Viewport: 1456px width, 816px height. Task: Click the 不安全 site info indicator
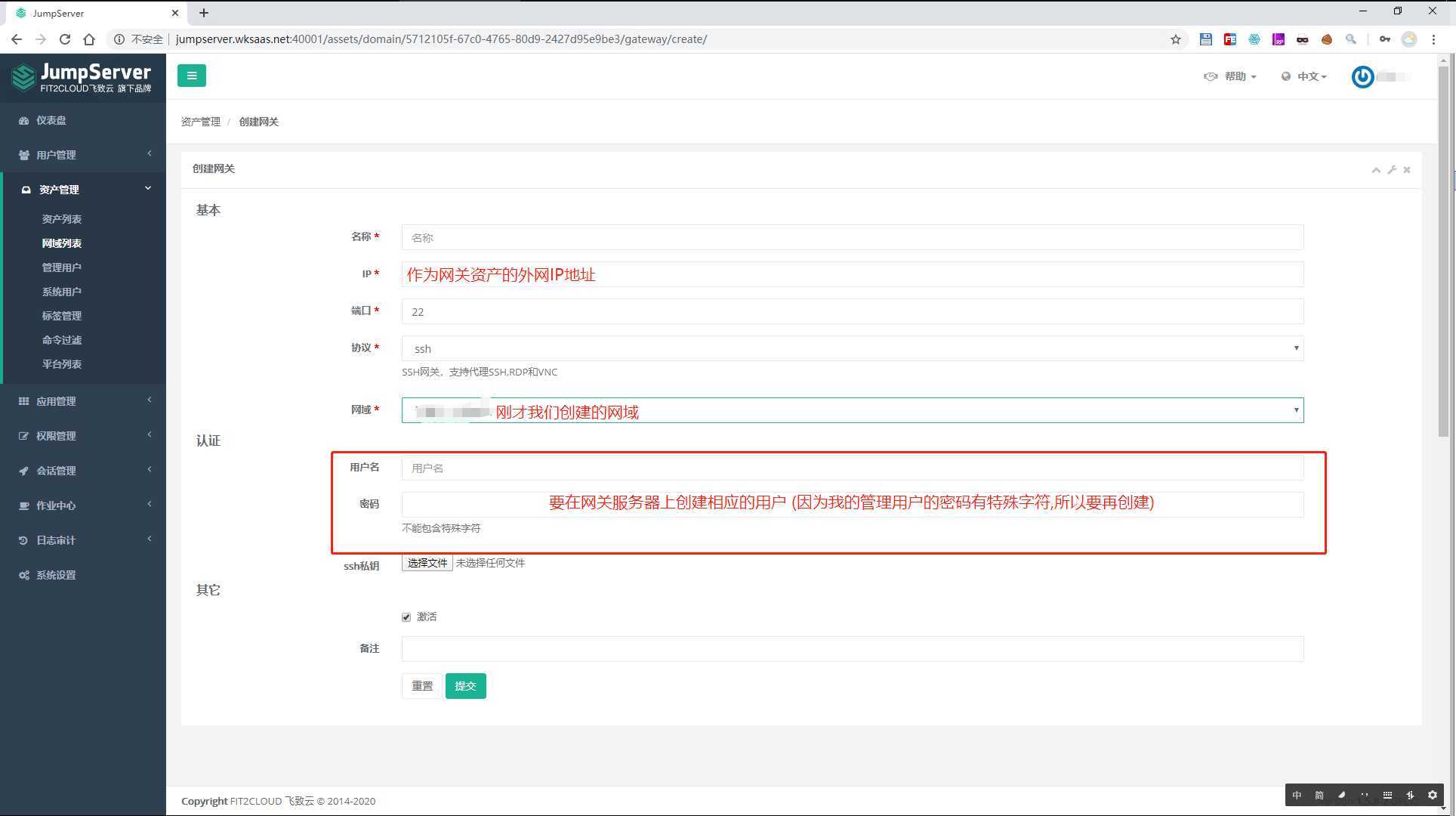(138, 39)
